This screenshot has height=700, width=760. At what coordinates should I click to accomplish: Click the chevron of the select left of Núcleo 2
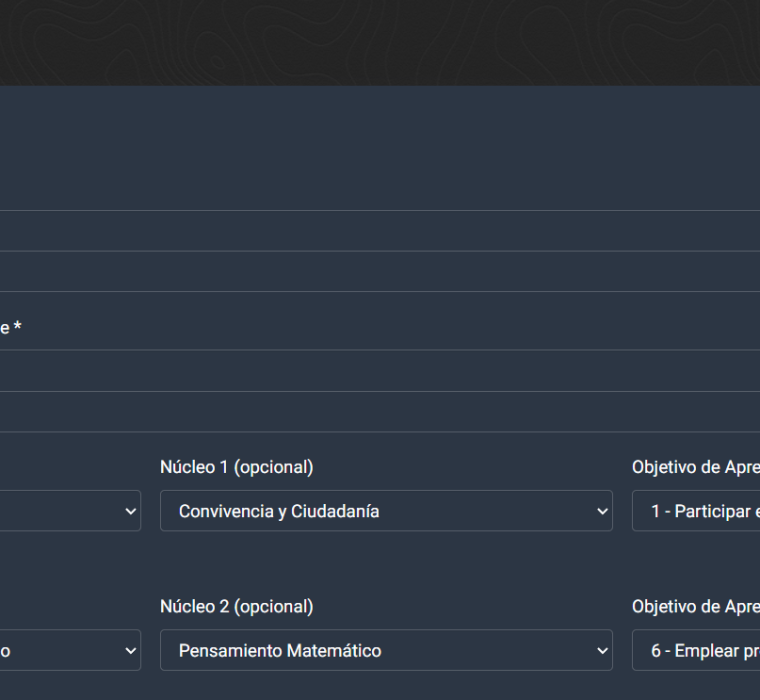129,651
